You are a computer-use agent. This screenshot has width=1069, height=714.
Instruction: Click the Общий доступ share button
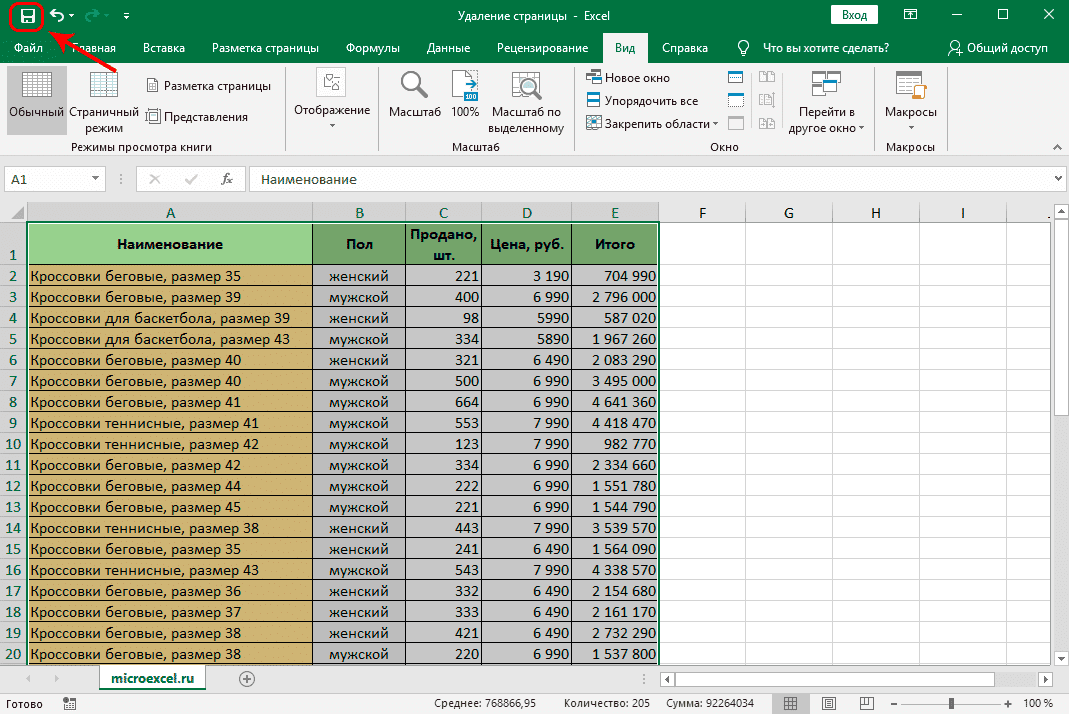coord(998,48)
